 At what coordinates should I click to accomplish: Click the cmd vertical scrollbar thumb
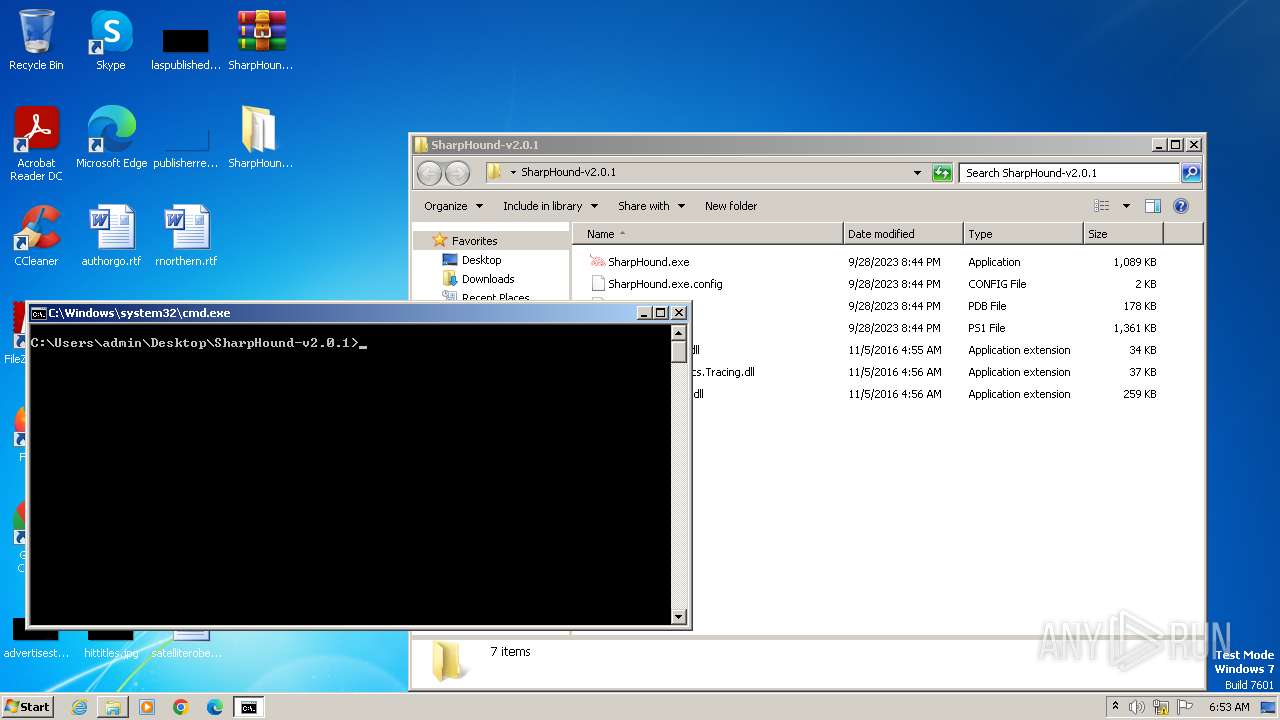(679, 353)
